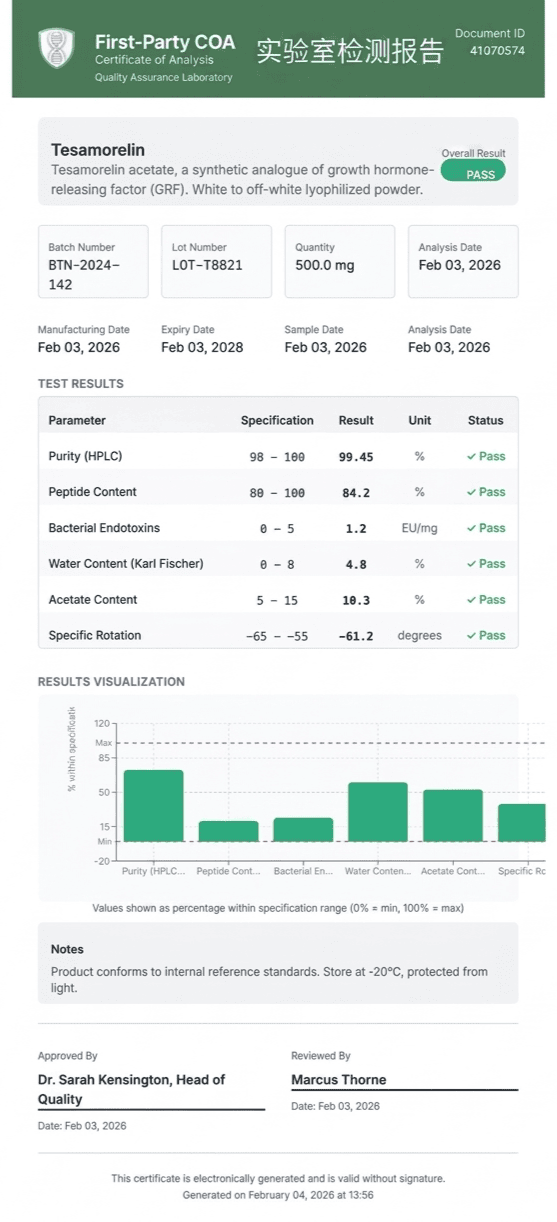Click the Marcus Thorne reviewer name
Screen dimensions: 557x1222
click(339, 1080)
